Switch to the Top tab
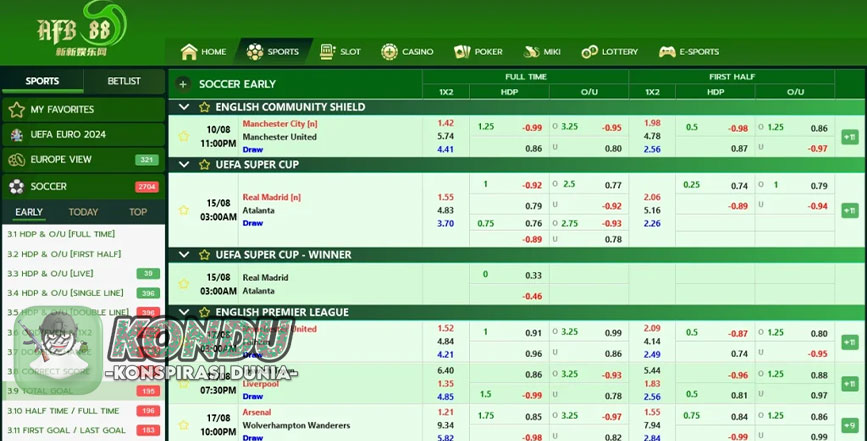Viewport: 867px width, 441px height. pos(138,212)
